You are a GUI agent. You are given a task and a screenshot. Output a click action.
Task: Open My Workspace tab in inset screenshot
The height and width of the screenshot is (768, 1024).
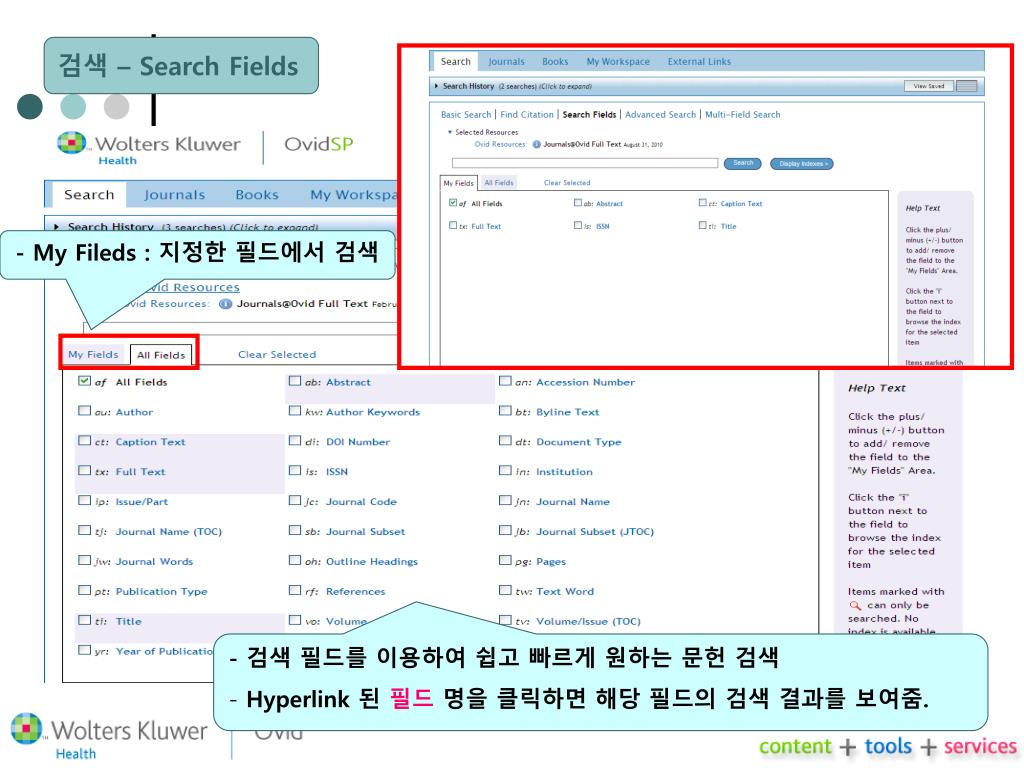pos(618,61)
